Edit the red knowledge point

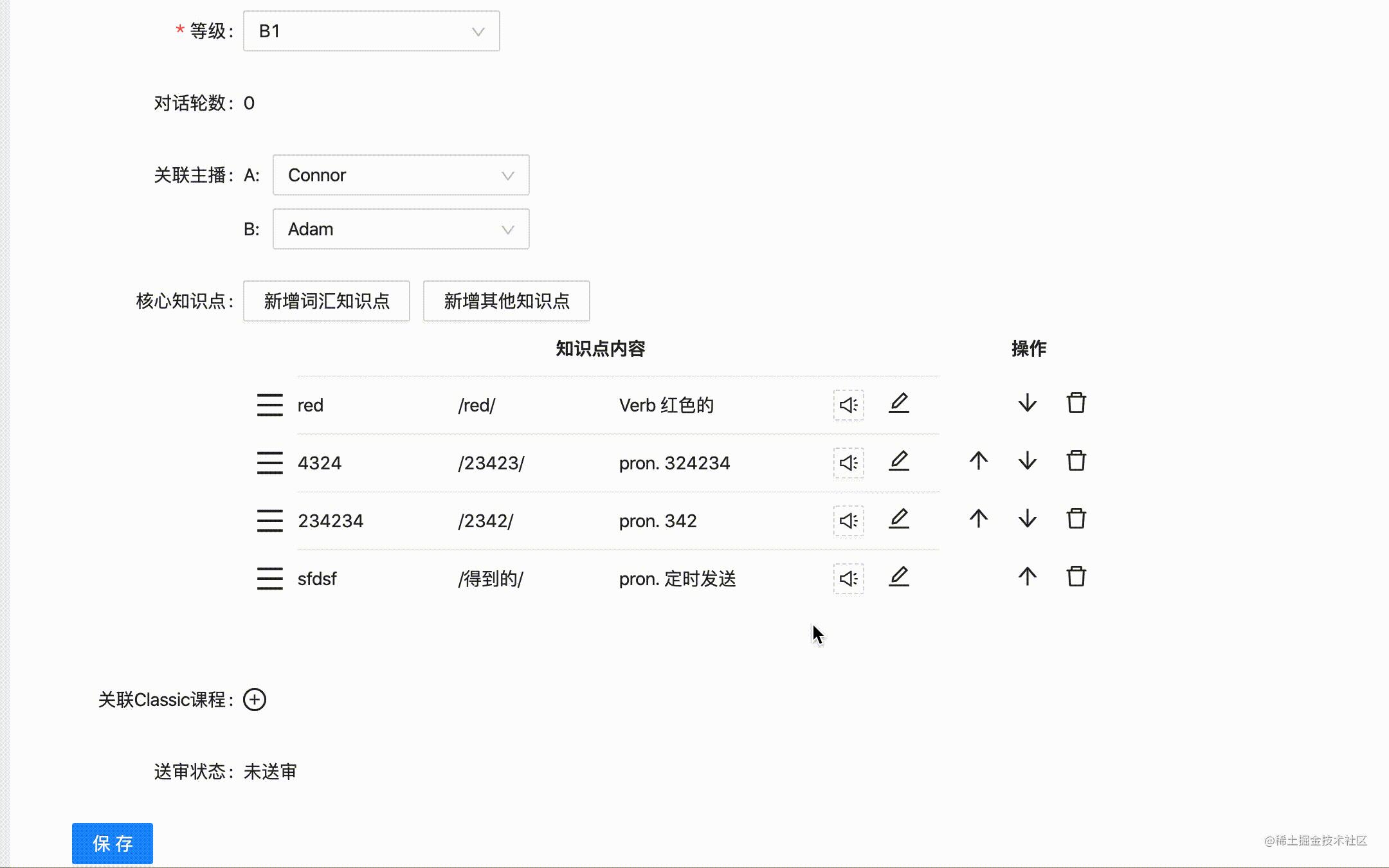pos(899,403)
